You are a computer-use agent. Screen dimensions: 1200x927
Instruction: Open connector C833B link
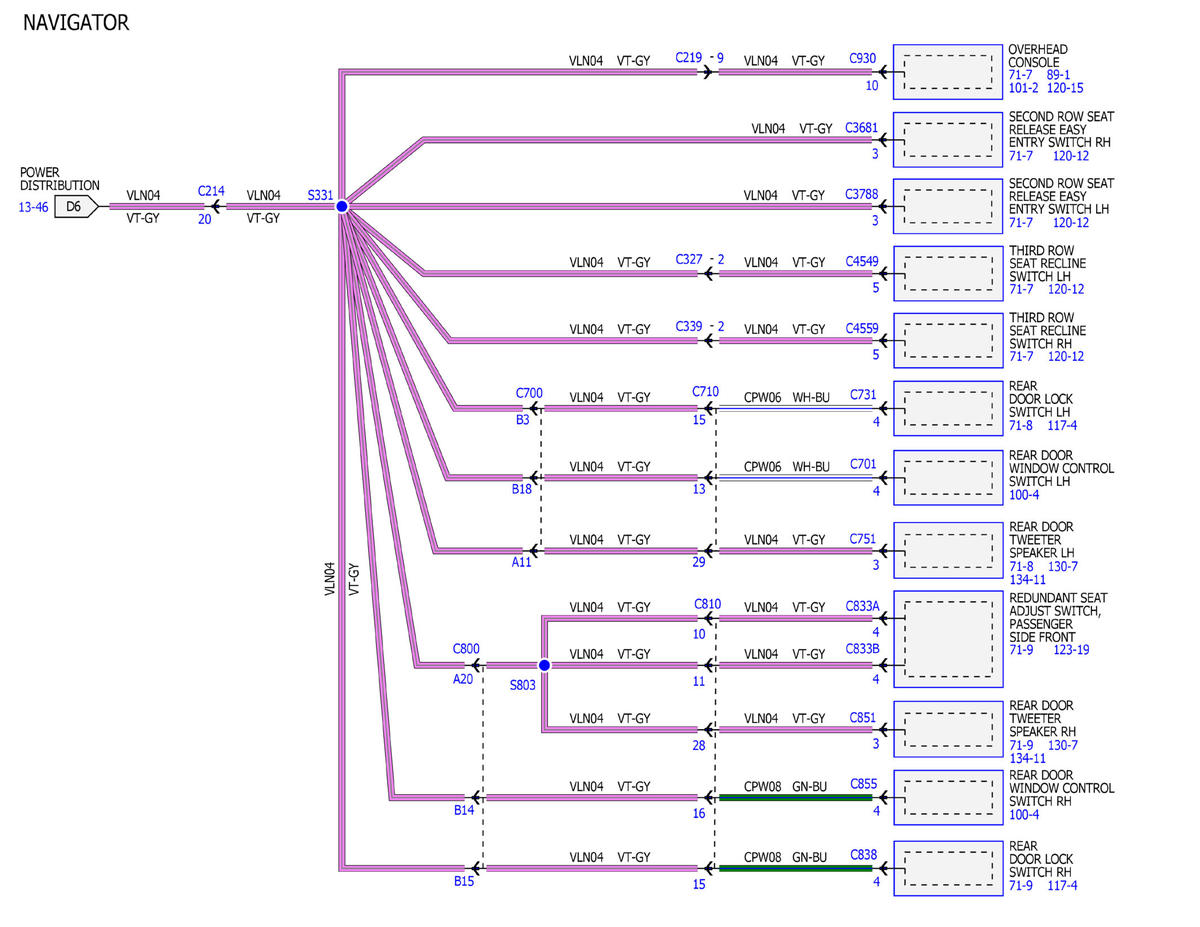(x=864, y=648)
